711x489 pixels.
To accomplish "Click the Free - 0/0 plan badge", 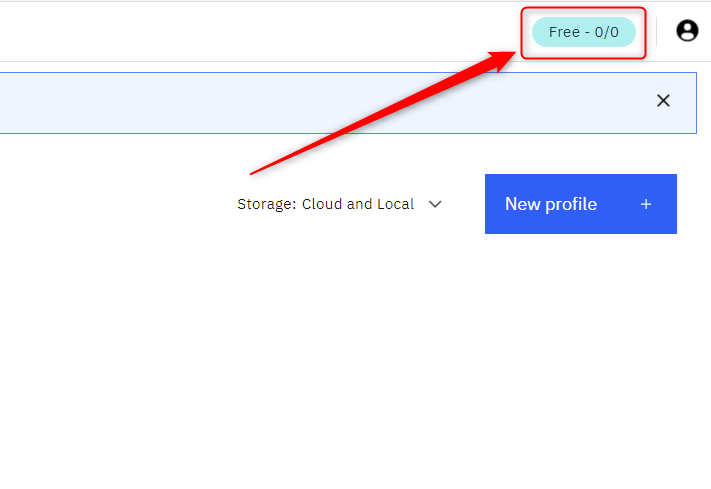I will click(583, 32).
